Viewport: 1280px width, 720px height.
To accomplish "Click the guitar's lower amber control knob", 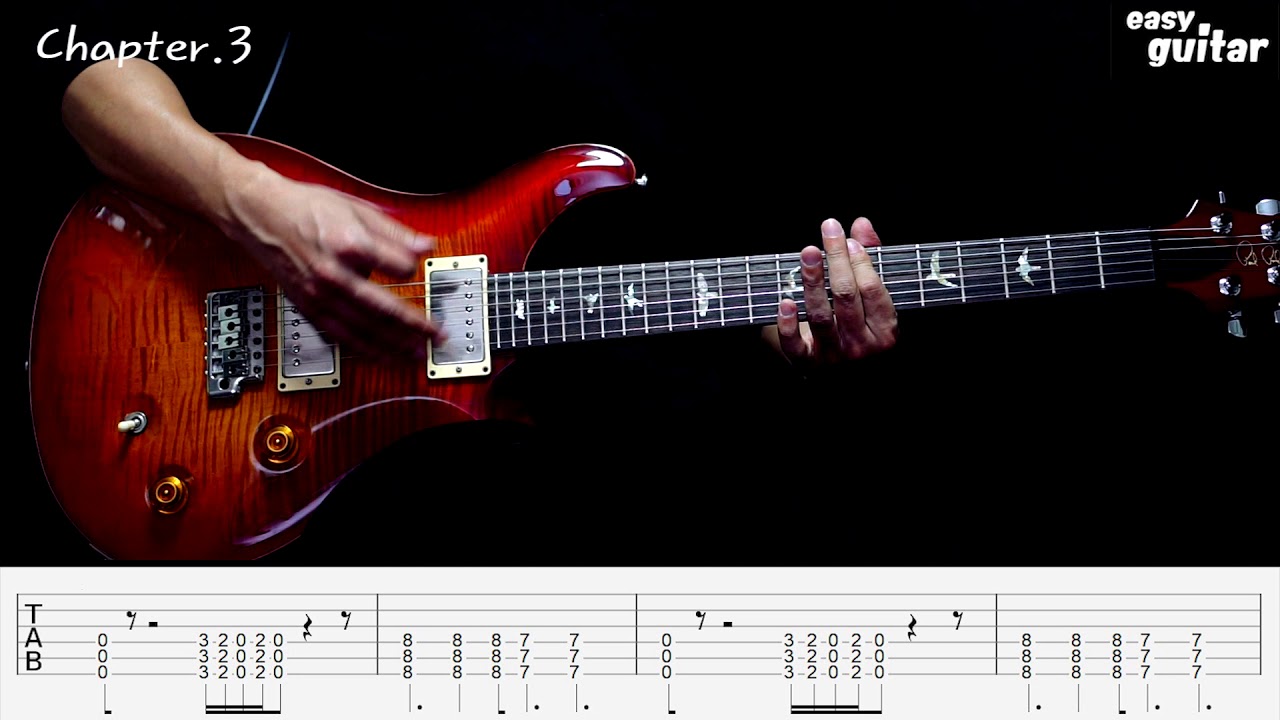I will tap(169, 491).
